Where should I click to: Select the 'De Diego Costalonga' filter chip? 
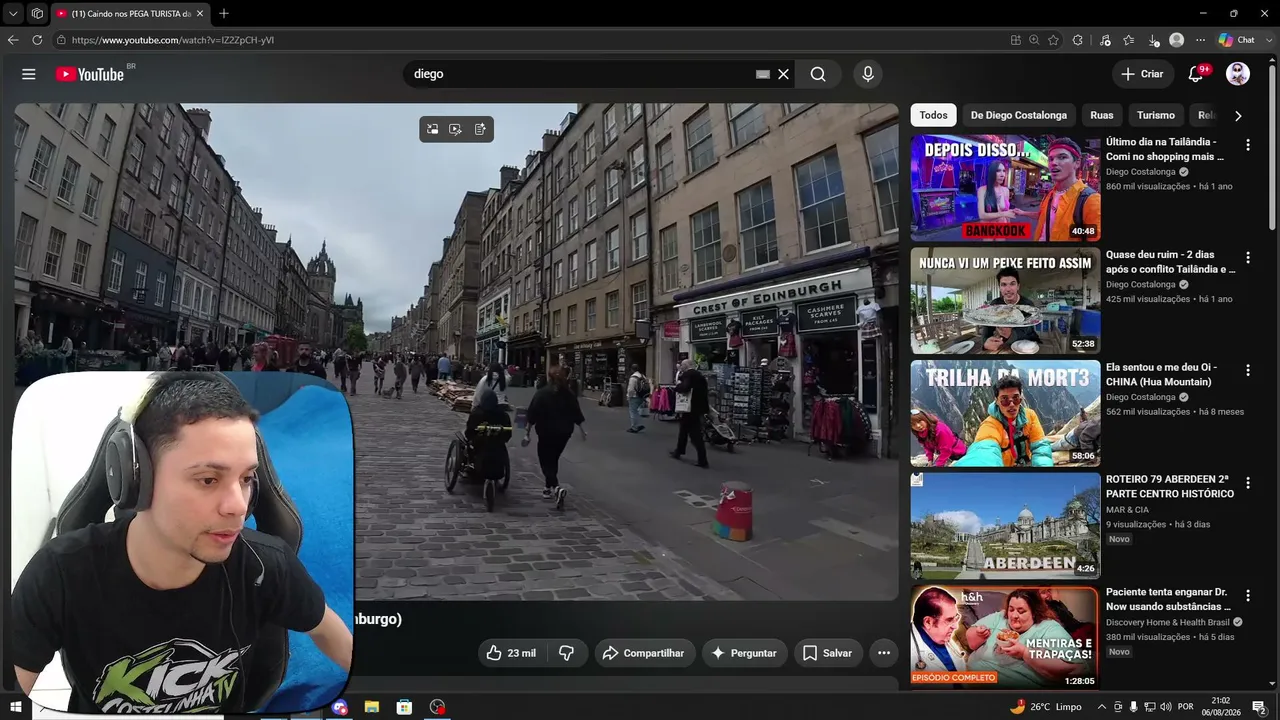point(1019,115)
